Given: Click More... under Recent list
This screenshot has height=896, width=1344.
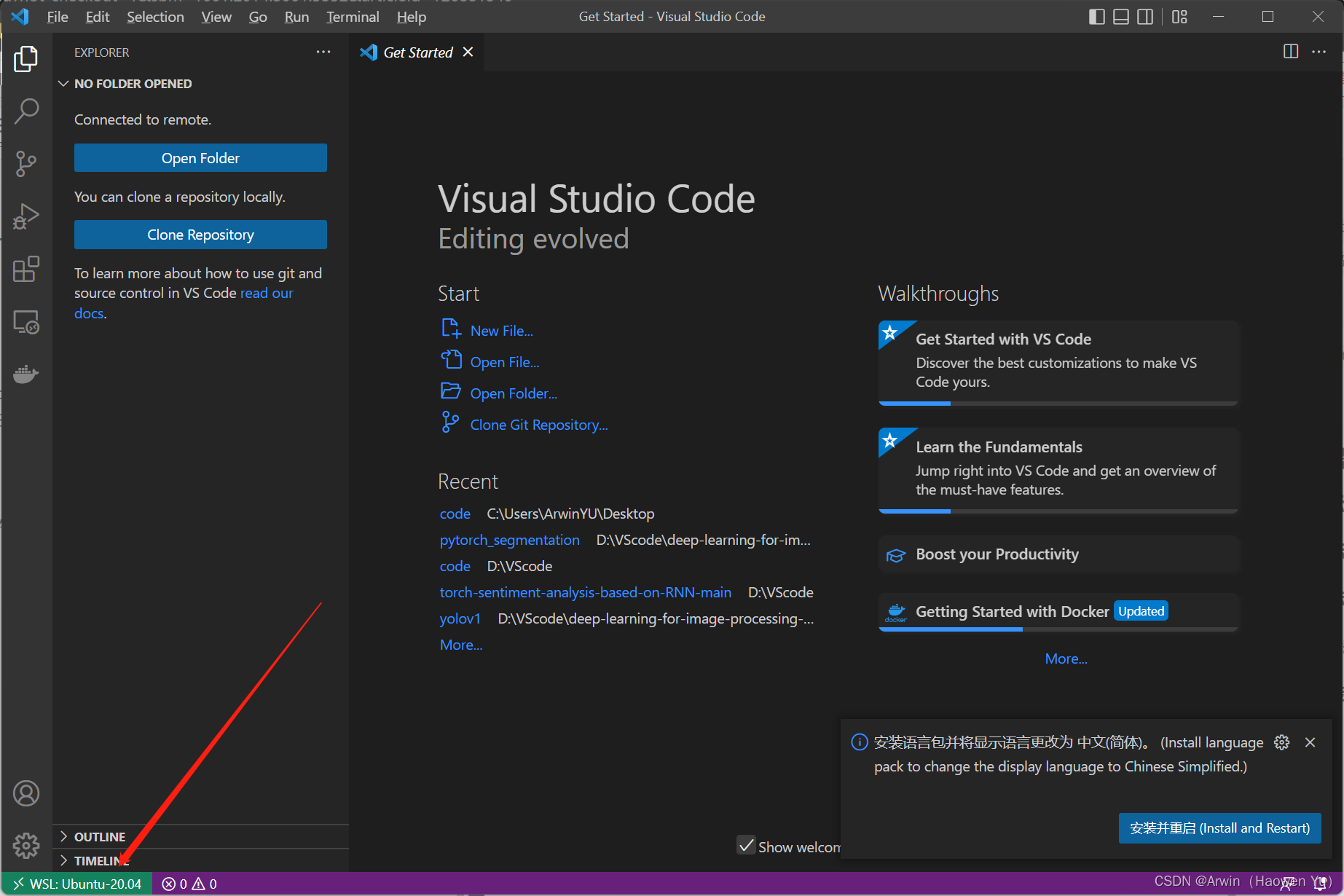Looking at the screenshot, I should [x=461, y=645].
